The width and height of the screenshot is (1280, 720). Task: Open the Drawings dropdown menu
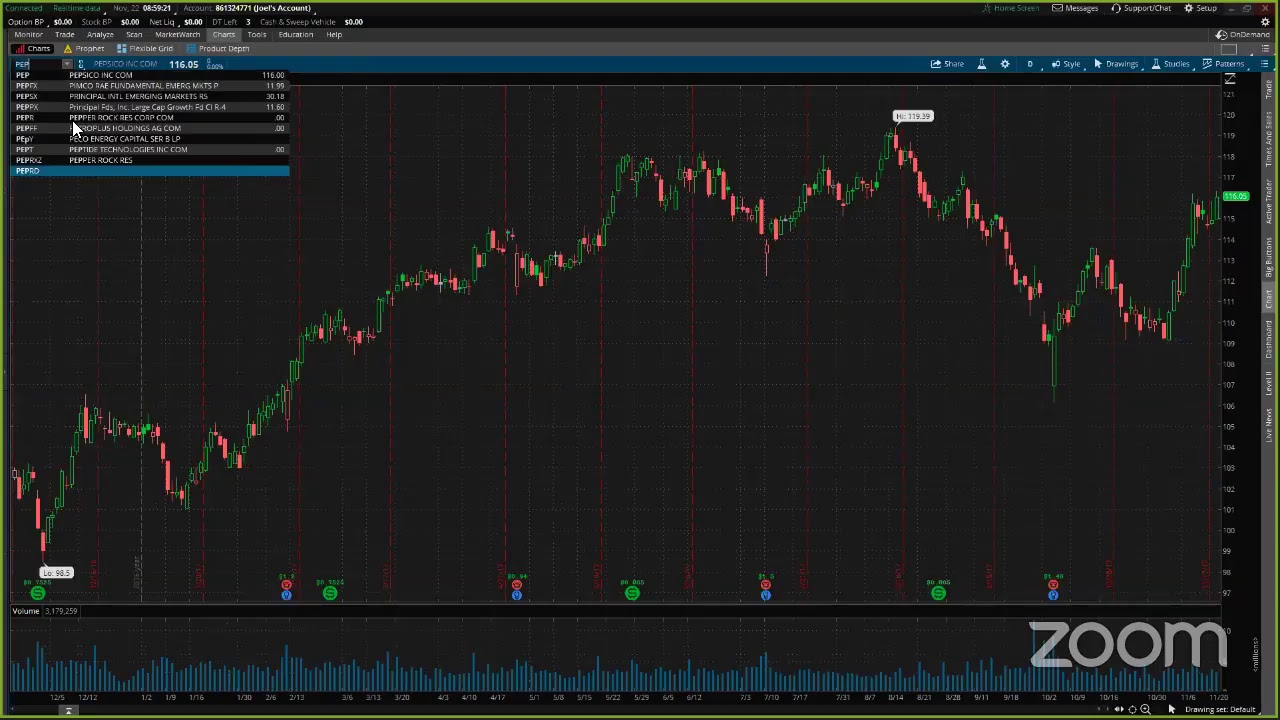(x=1116, y=64)
